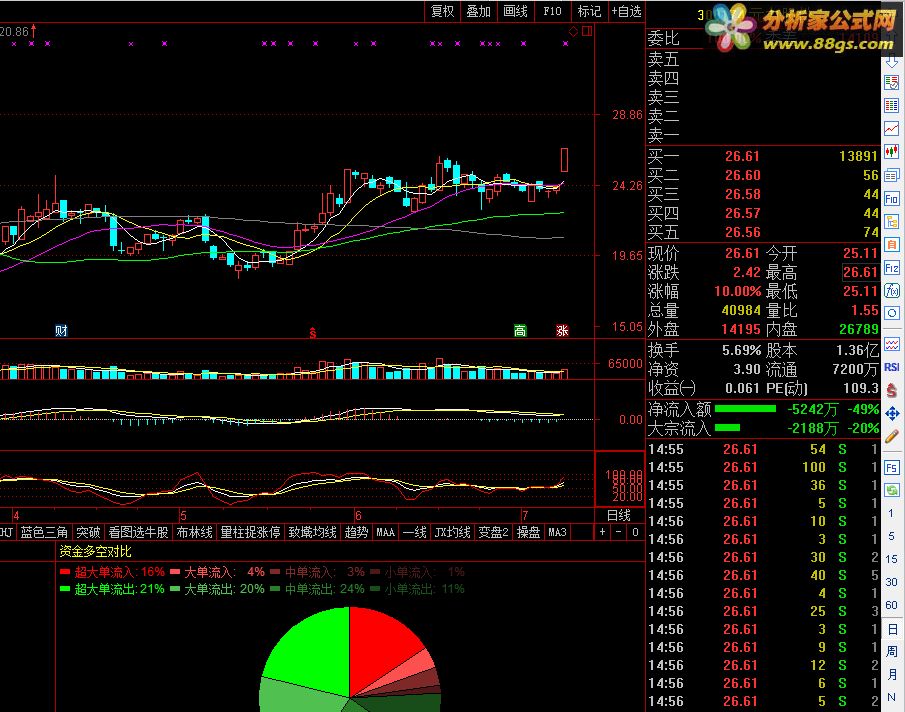The width and height of the screenshot is (905, 712).
Task: Select the 蓝色三角 indicator tab
Action: coord(44,532)
